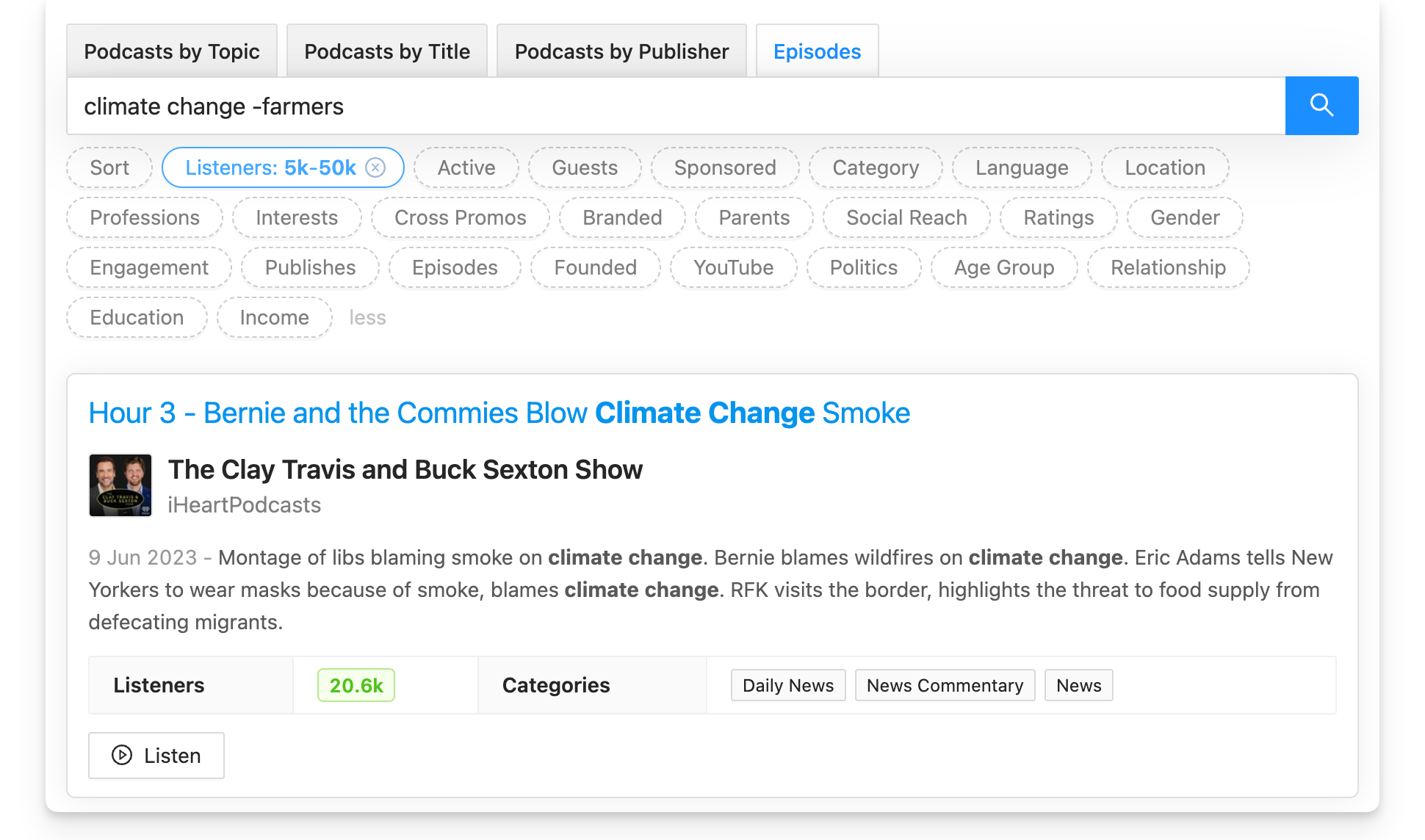Open the Location filter
The width and height of the screenshot is (1425, 840).
tap(1164, 167)
